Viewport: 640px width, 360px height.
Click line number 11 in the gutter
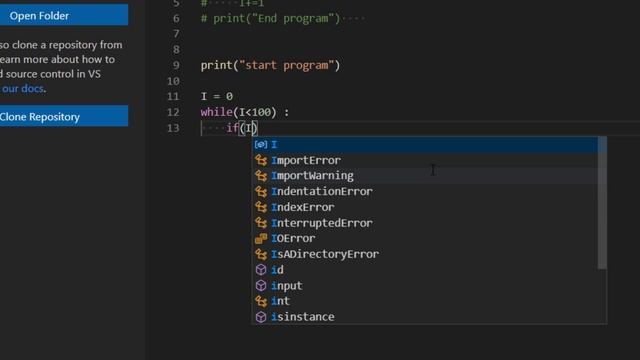(x=173, y=96)
